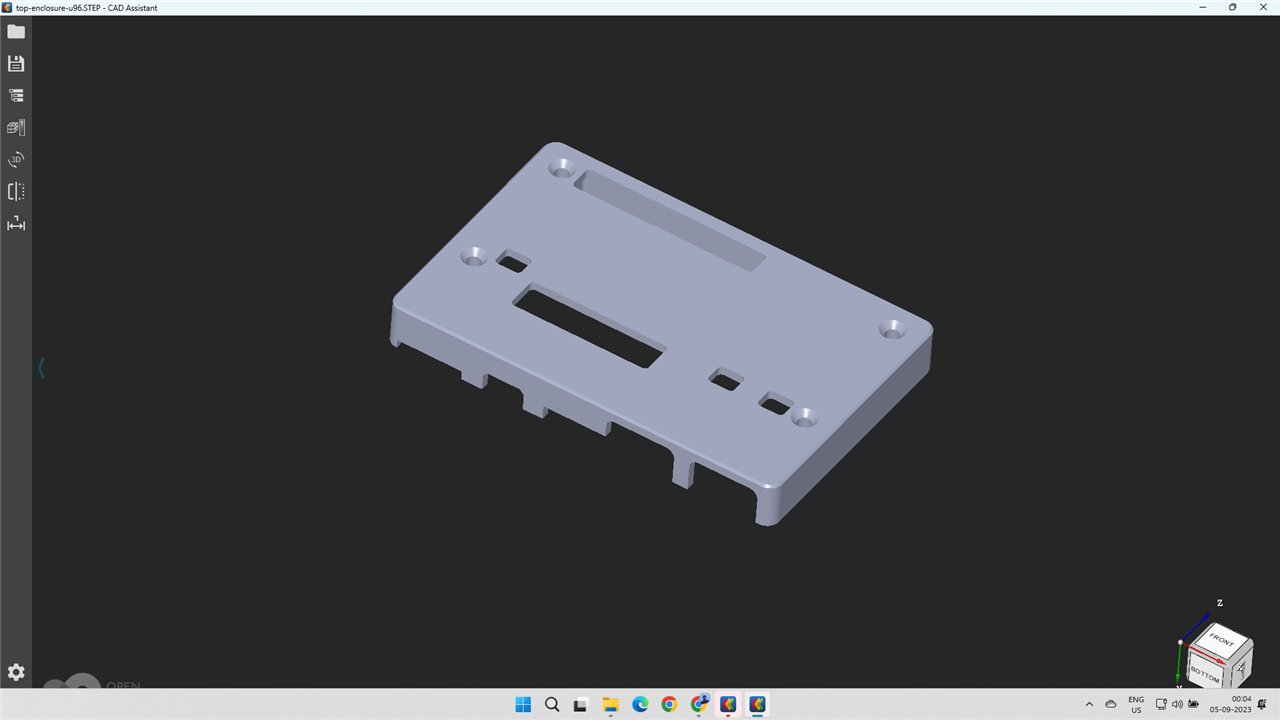Open the model structure tree panel
The image size is (1280, 720).
pos(16,95)
